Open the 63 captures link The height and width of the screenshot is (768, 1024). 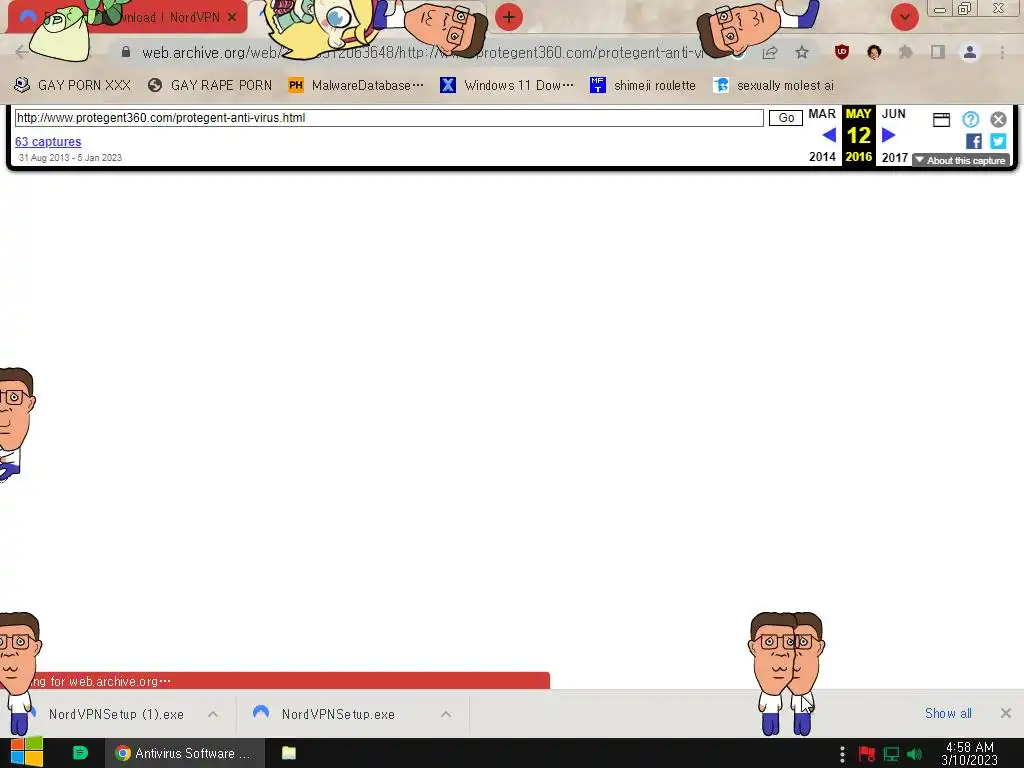tap(48, 142)
